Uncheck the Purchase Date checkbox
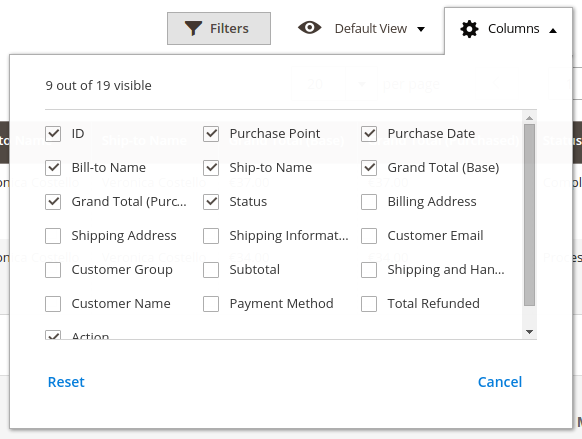The width and height of the screenshot is (582, 439). click(x=369, y=134)
